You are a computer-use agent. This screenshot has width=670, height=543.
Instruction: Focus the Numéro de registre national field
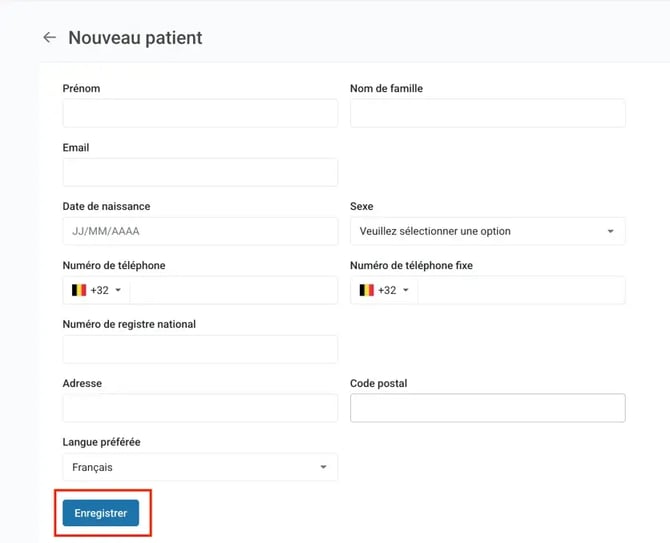click(200, 349)
